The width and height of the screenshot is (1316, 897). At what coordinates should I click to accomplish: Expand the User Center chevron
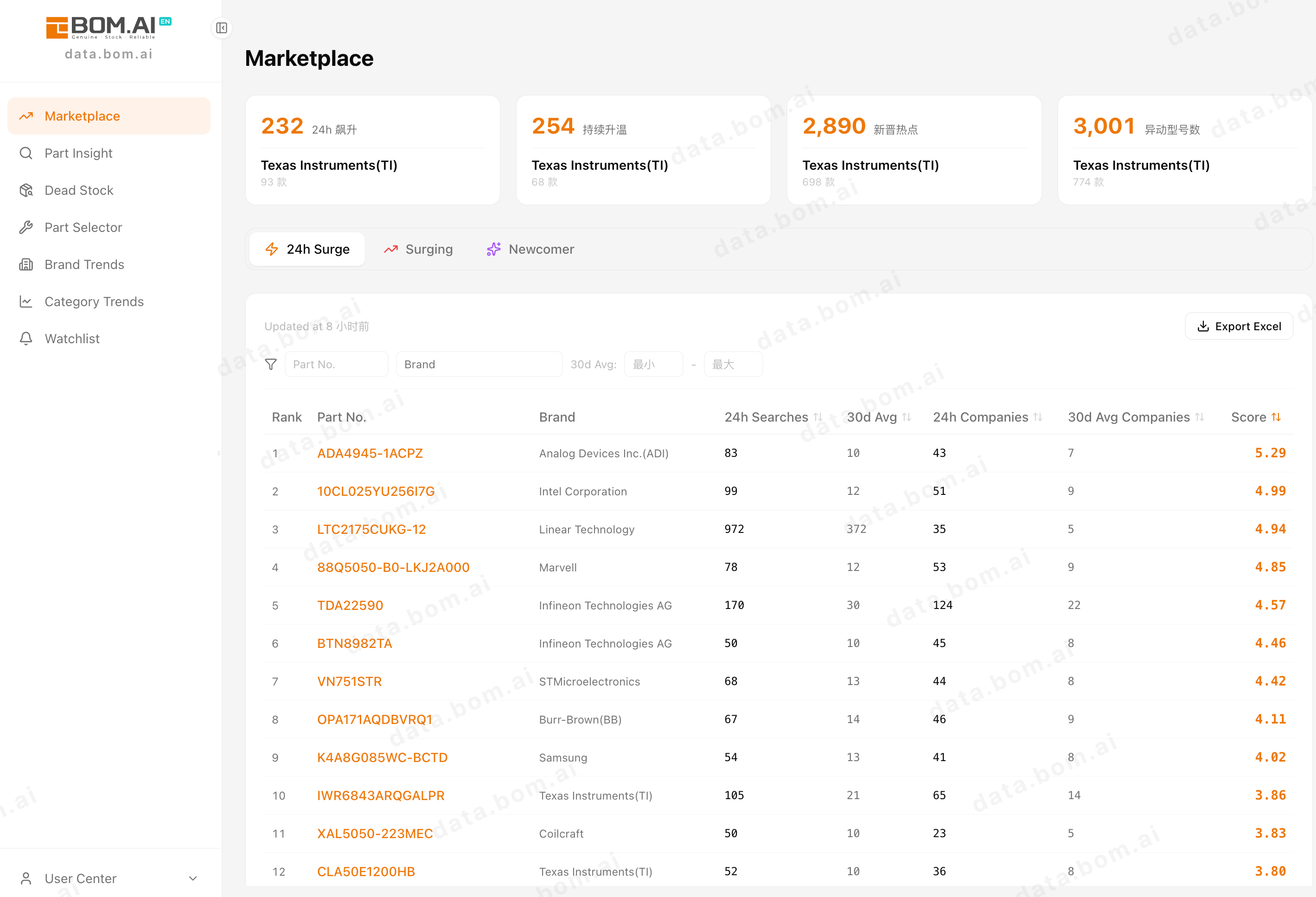coord(192,878)
